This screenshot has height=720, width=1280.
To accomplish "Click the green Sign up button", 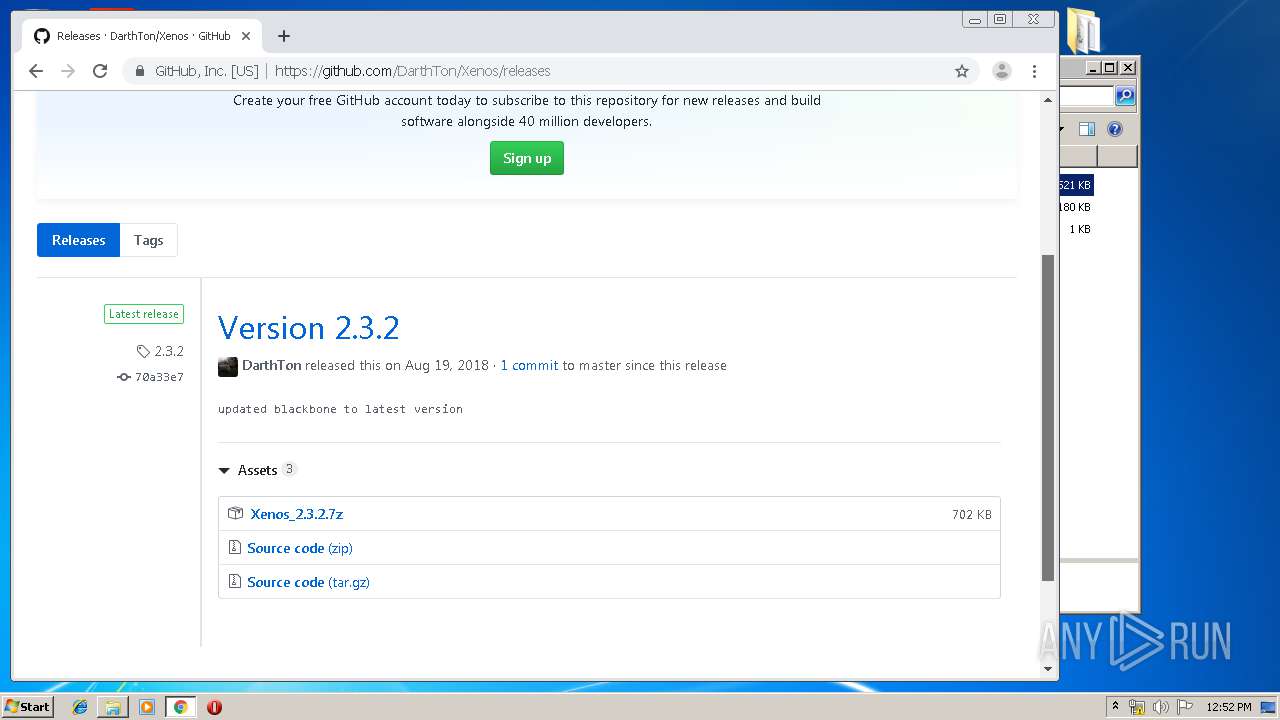I will 527,158.
